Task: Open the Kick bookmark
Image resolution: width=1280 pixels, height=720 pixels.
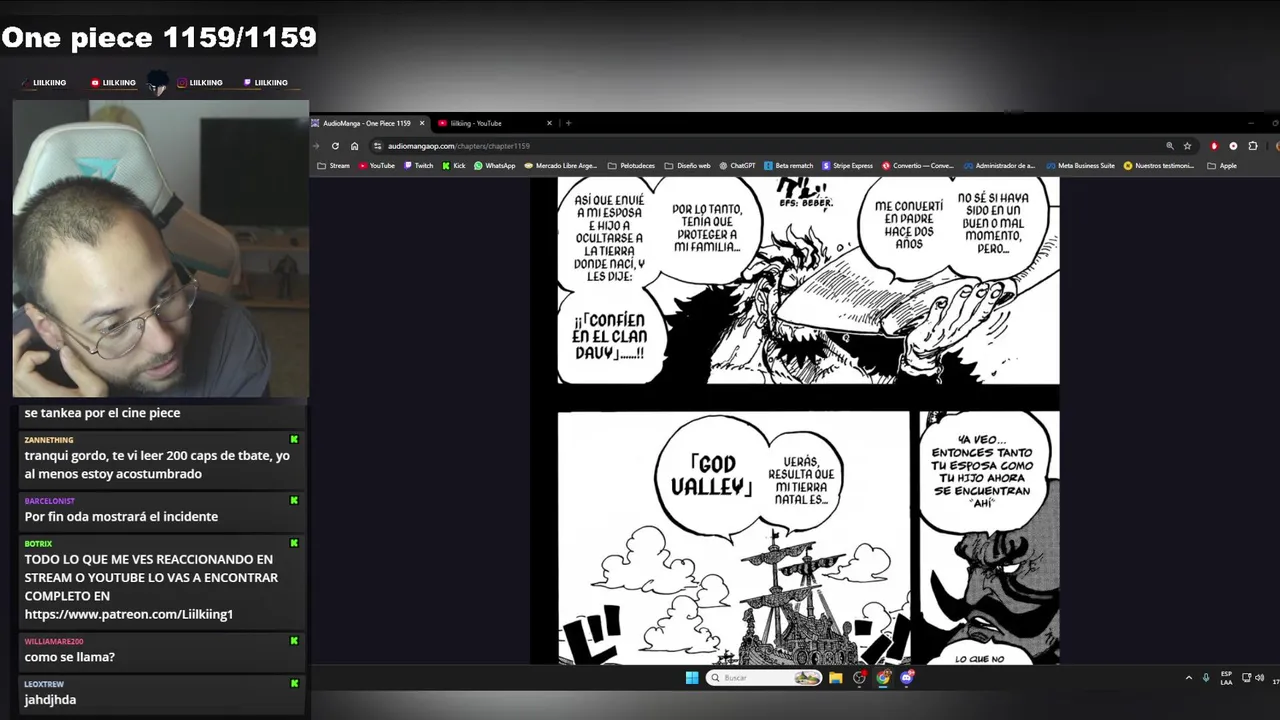Action: point(454,166)
